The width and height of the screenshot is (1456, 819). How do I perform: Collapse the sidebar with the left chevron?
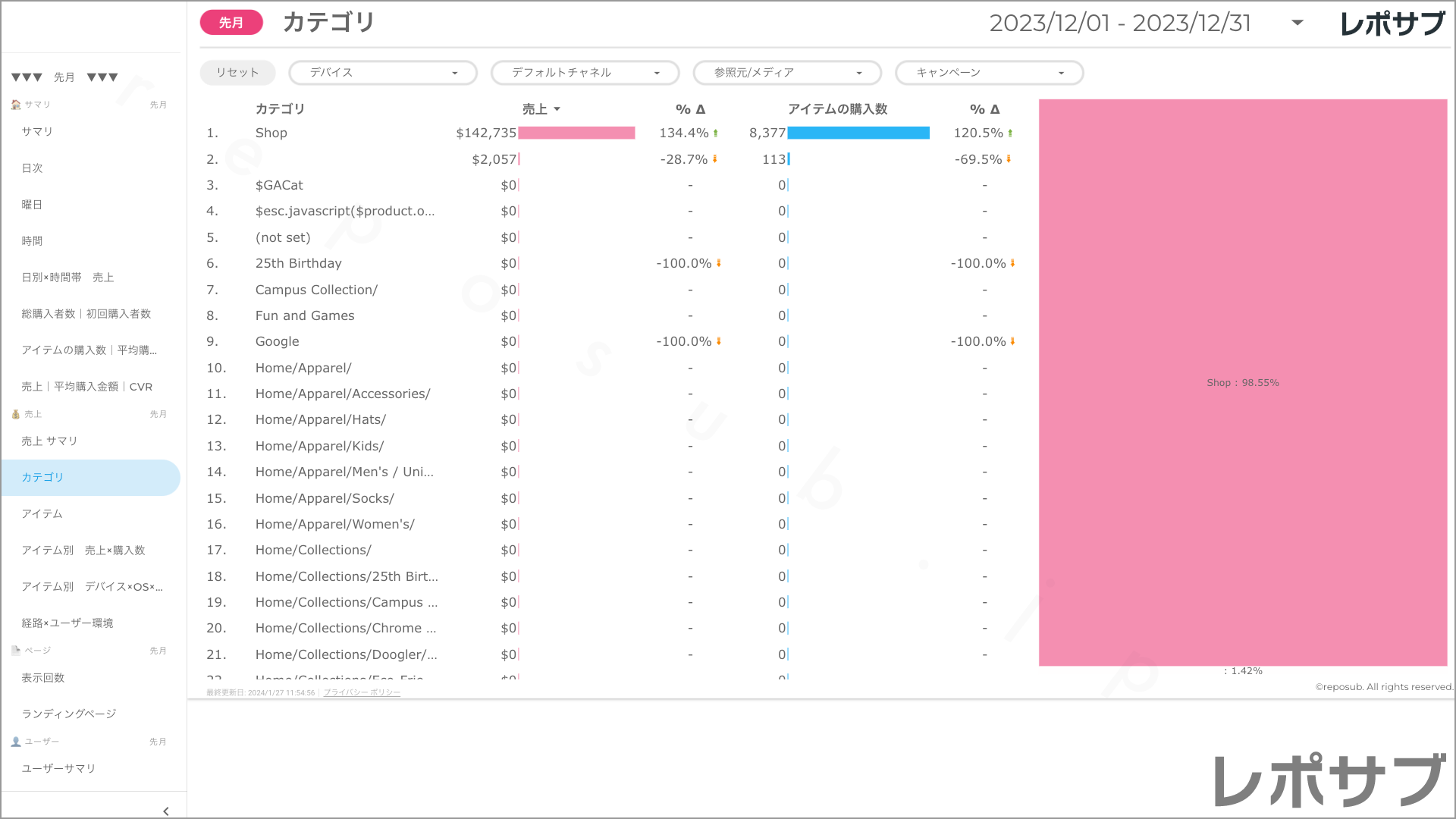[166, 811]
